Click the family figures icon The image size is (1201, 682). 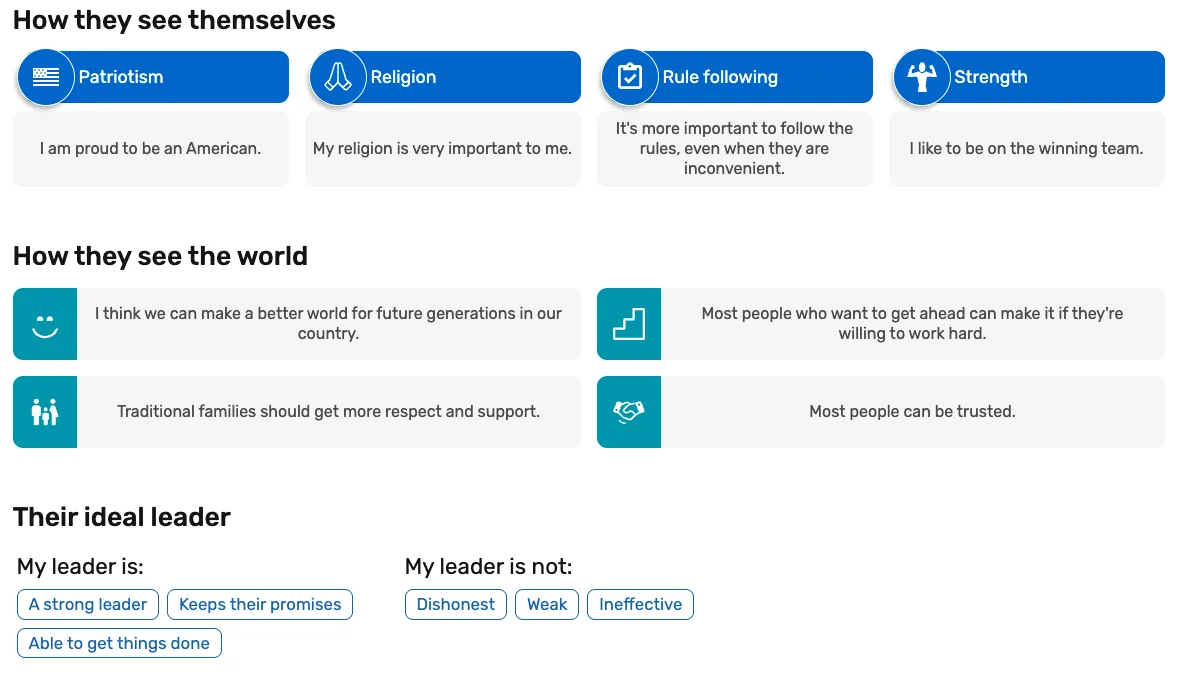point(45,412)
